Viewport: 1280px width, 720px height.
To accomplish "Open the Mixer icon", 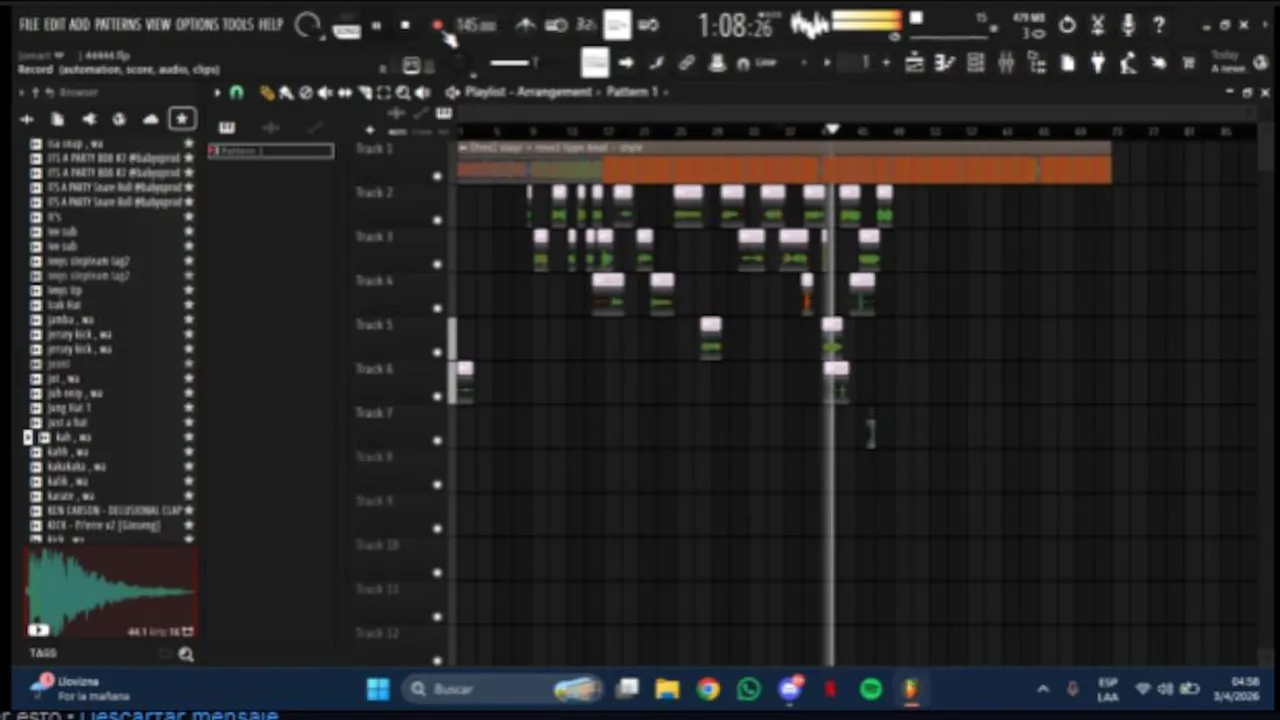I will [1006, 63].
